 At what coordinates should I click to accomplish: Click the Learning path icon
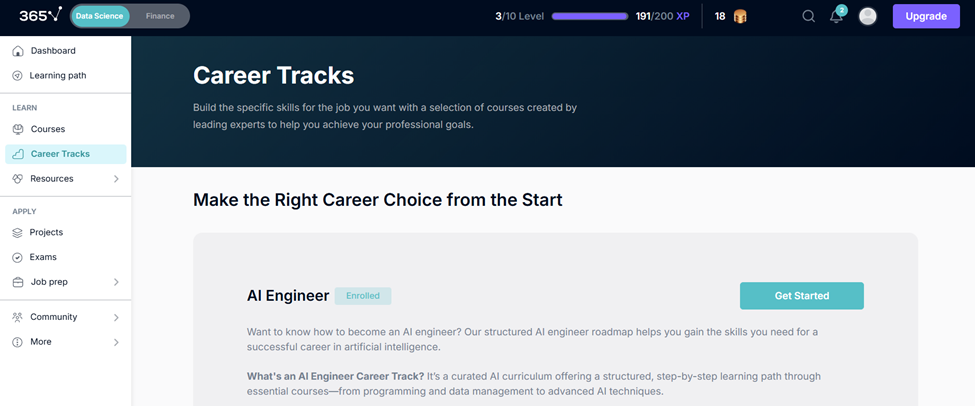click(x=18, y=76)
